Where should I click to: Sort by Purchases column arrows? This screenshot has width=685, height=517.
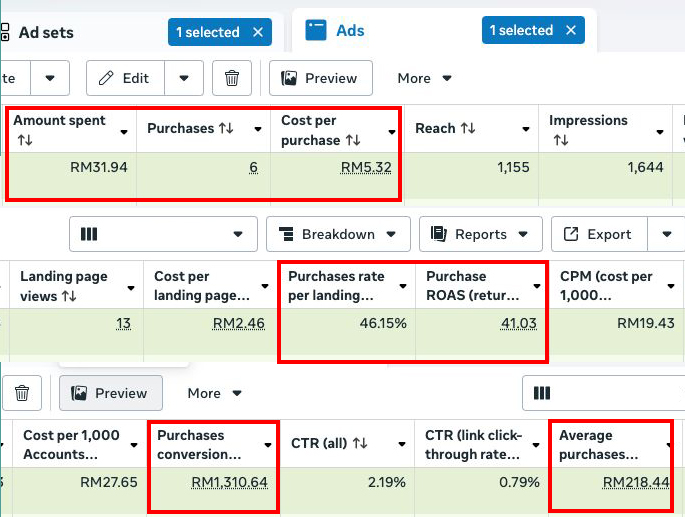point(231,129)
